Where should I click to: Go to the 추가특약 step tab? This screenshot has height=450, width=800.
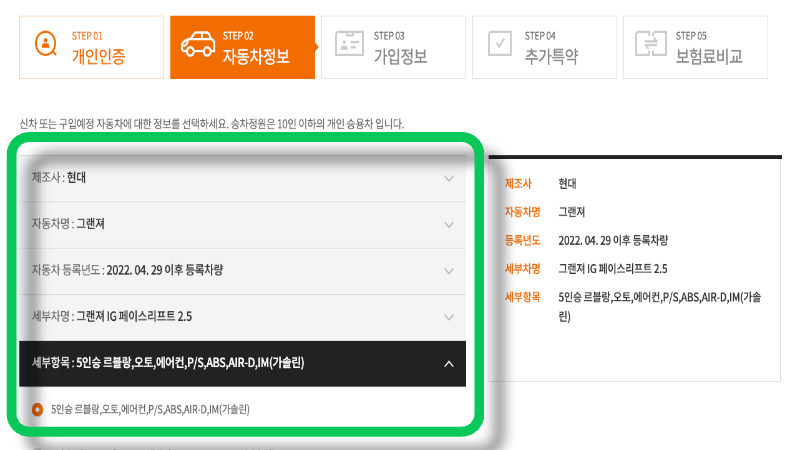[544, 47]
